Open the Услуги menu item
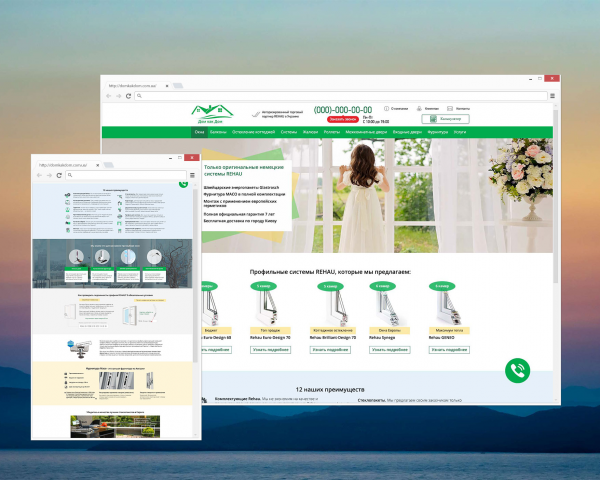Screen dimensions: 600x480 coord(460,132)
